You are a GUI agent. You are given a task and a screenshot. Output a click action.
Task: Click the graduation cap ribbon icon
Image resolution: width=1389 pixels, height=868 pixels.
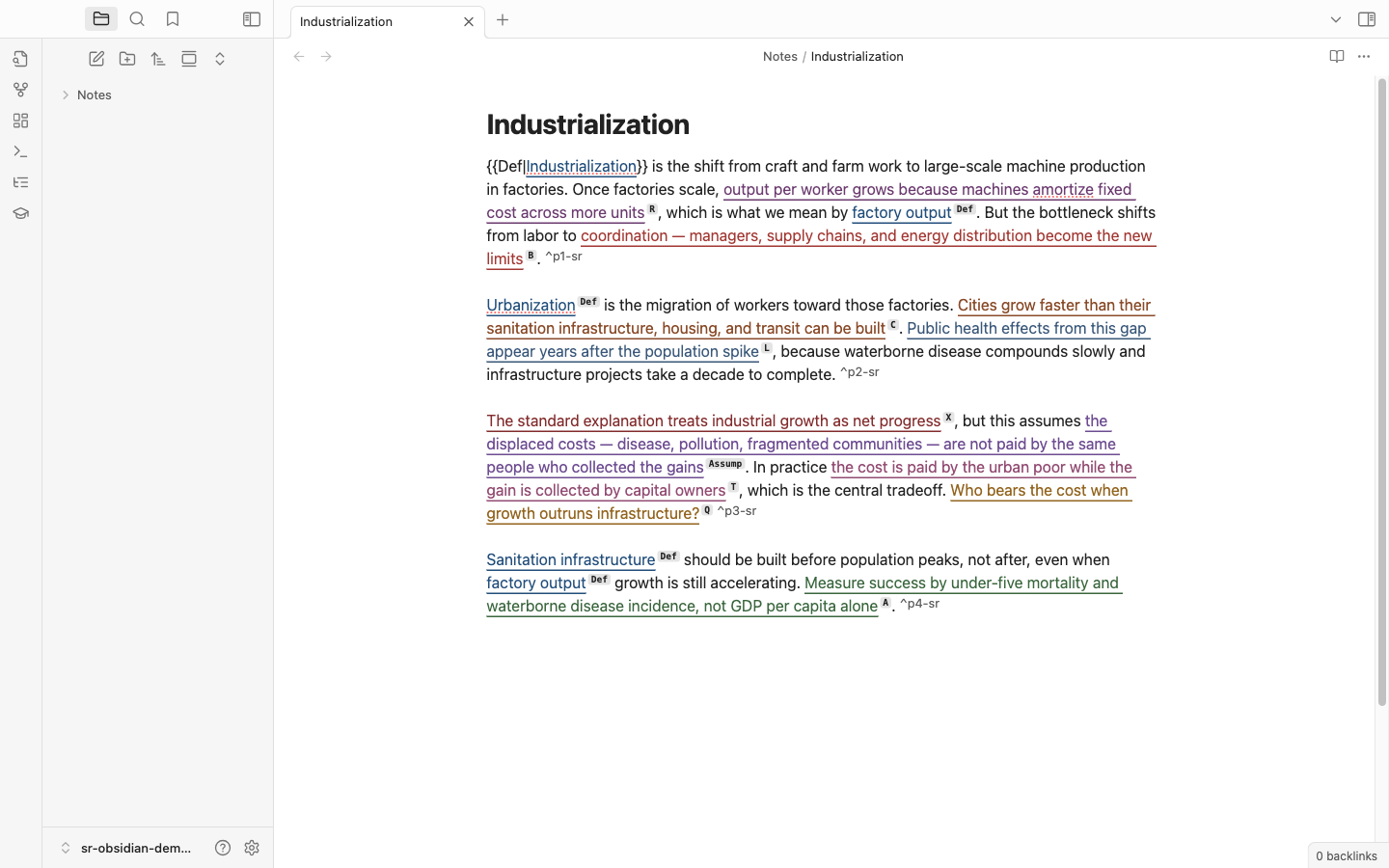(20, 213)
